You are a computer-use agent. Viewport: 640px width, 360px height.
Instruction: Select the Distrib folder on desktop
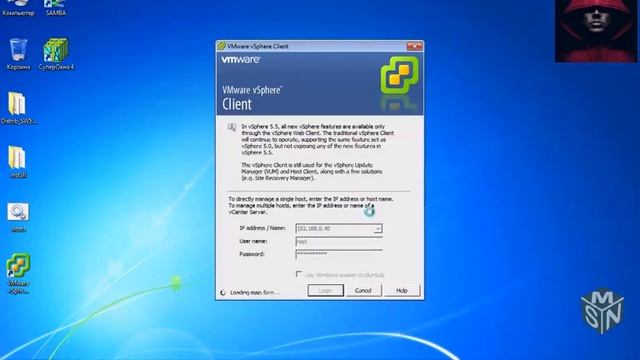point(18,108)
